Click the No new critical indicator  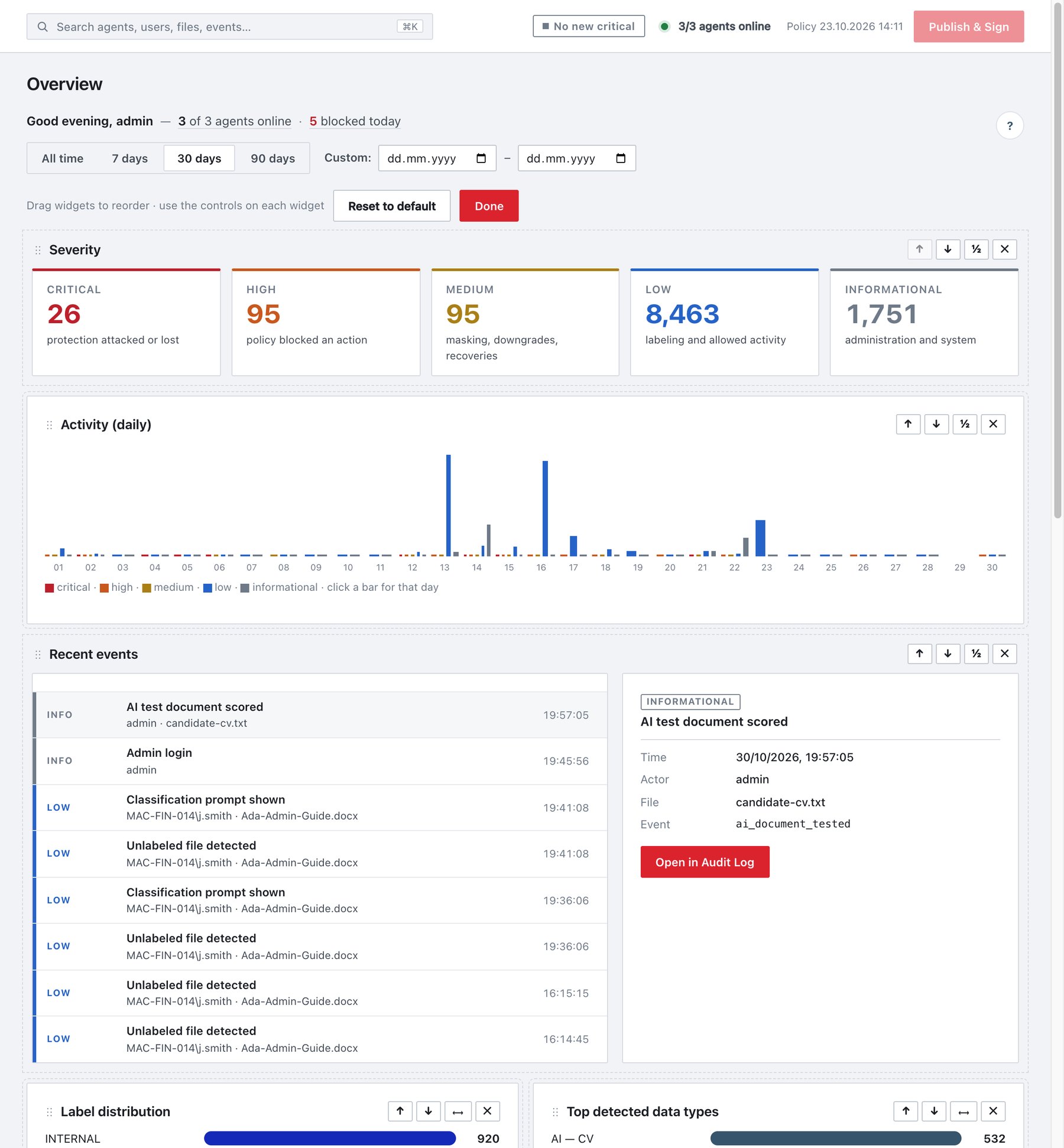[x=589, y=27]
